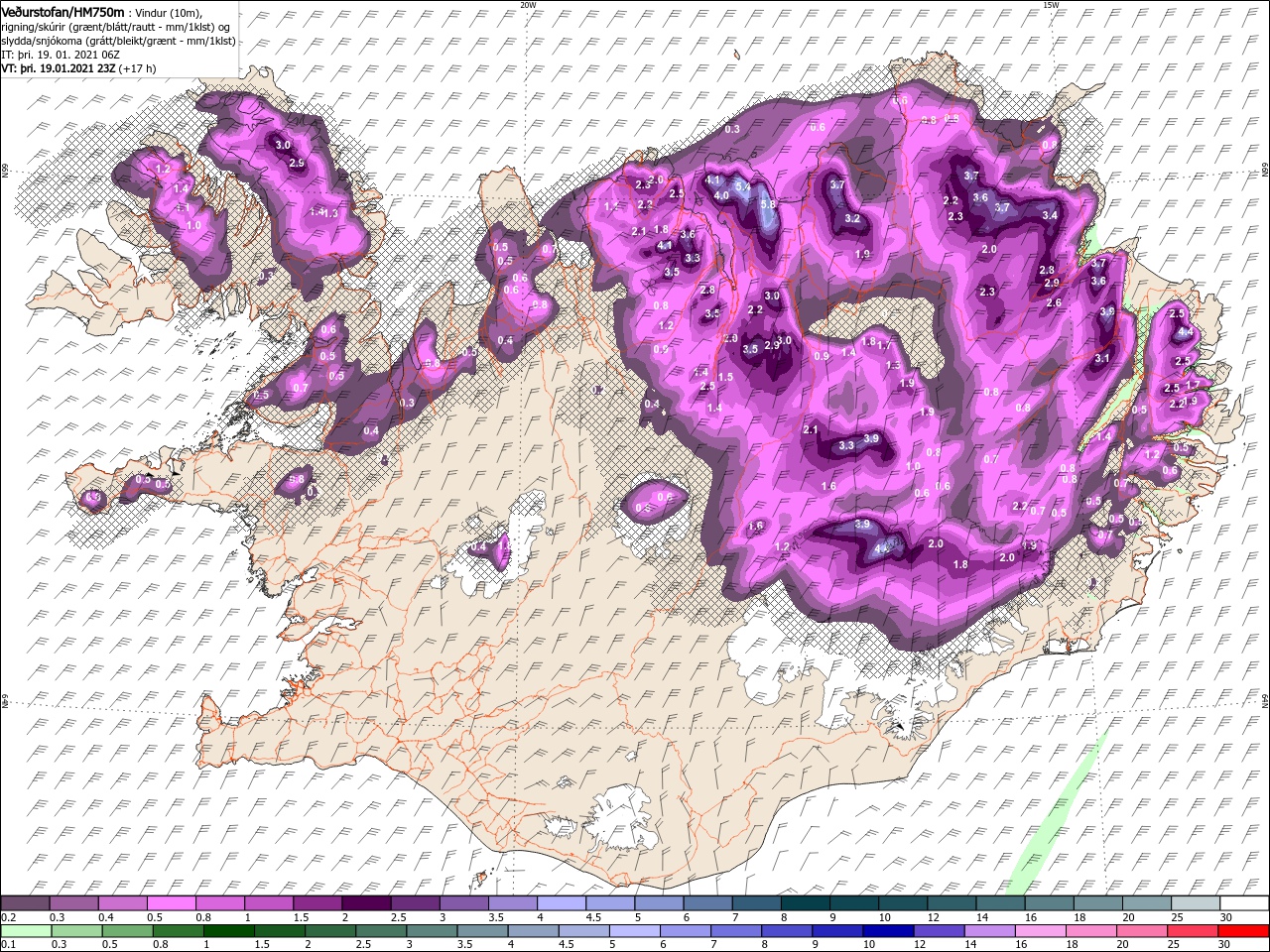Click the deep blue 10 swatch in lower legend row
Image resolution: width=1270 pixels, height=952 pixels.
891,931
